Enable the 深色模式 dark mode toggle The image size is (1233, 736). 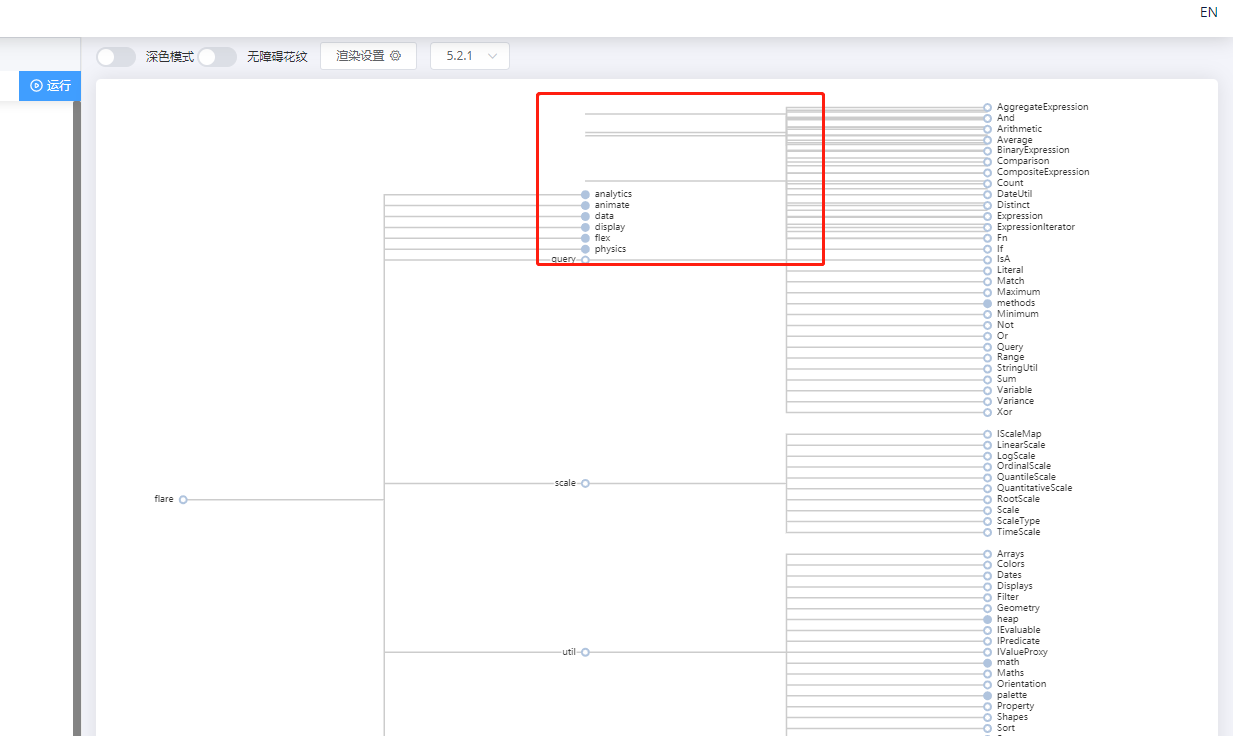115,56
